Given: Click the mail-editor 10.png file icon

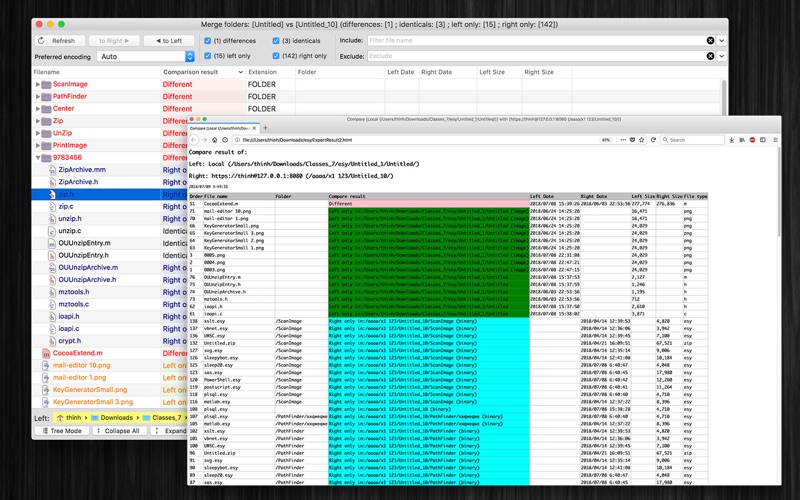Looking at the screenshot, I should click(46, 365).
